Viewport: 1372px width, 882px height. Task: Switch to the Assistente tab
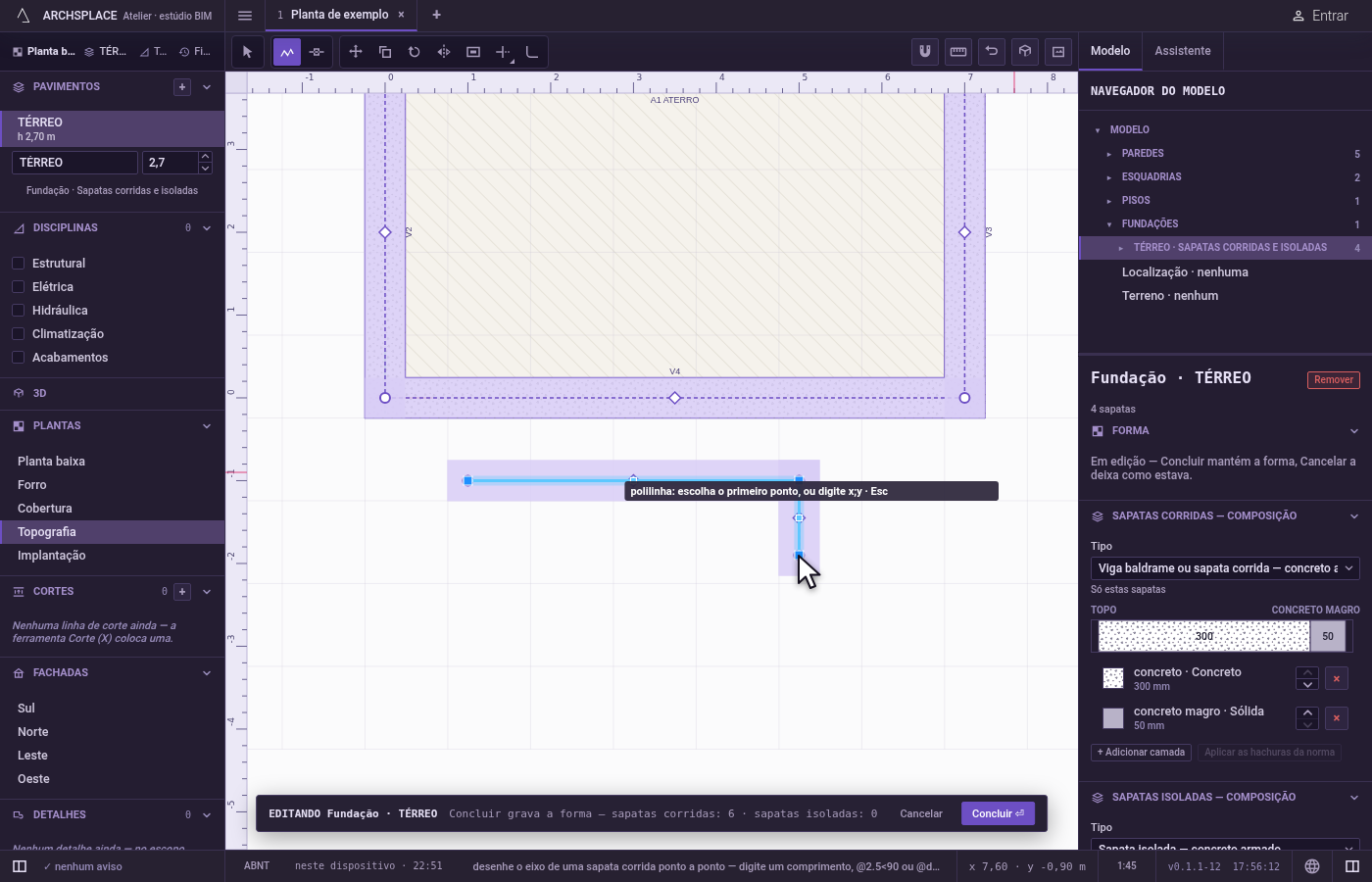1183,51
